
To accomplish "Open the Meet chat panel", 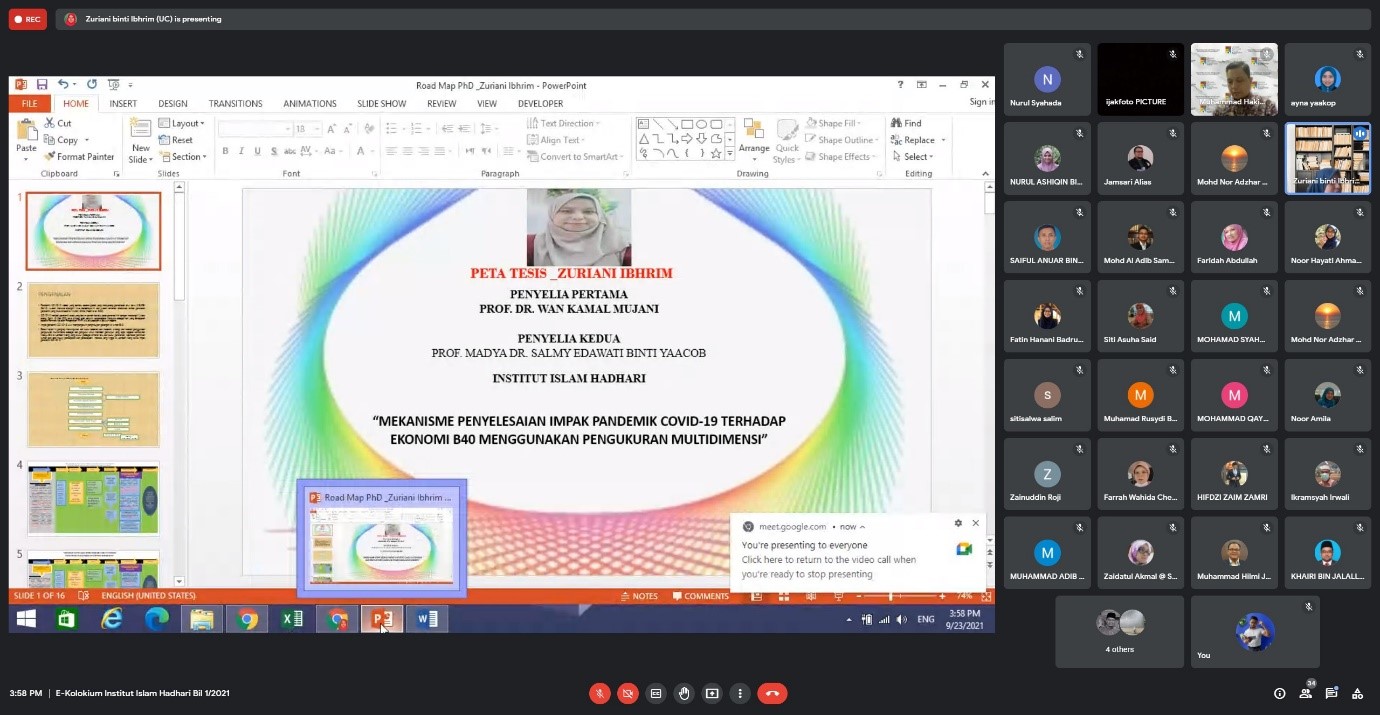I will pyautogui.click(x=1331, y=693).
